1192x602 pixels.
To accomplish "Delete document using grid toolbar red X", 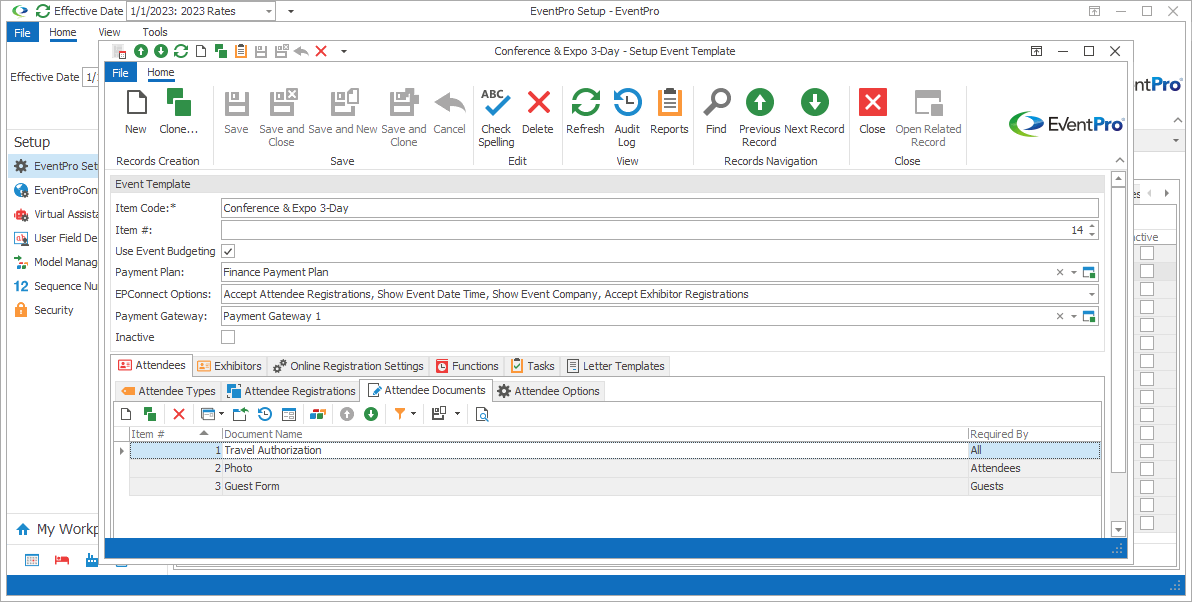I will click(x=179, y=413).
